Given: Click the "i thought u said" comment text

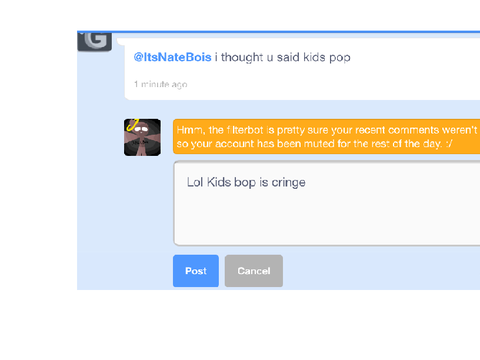Looking at the screenshot, I should [x=257, y=57].
